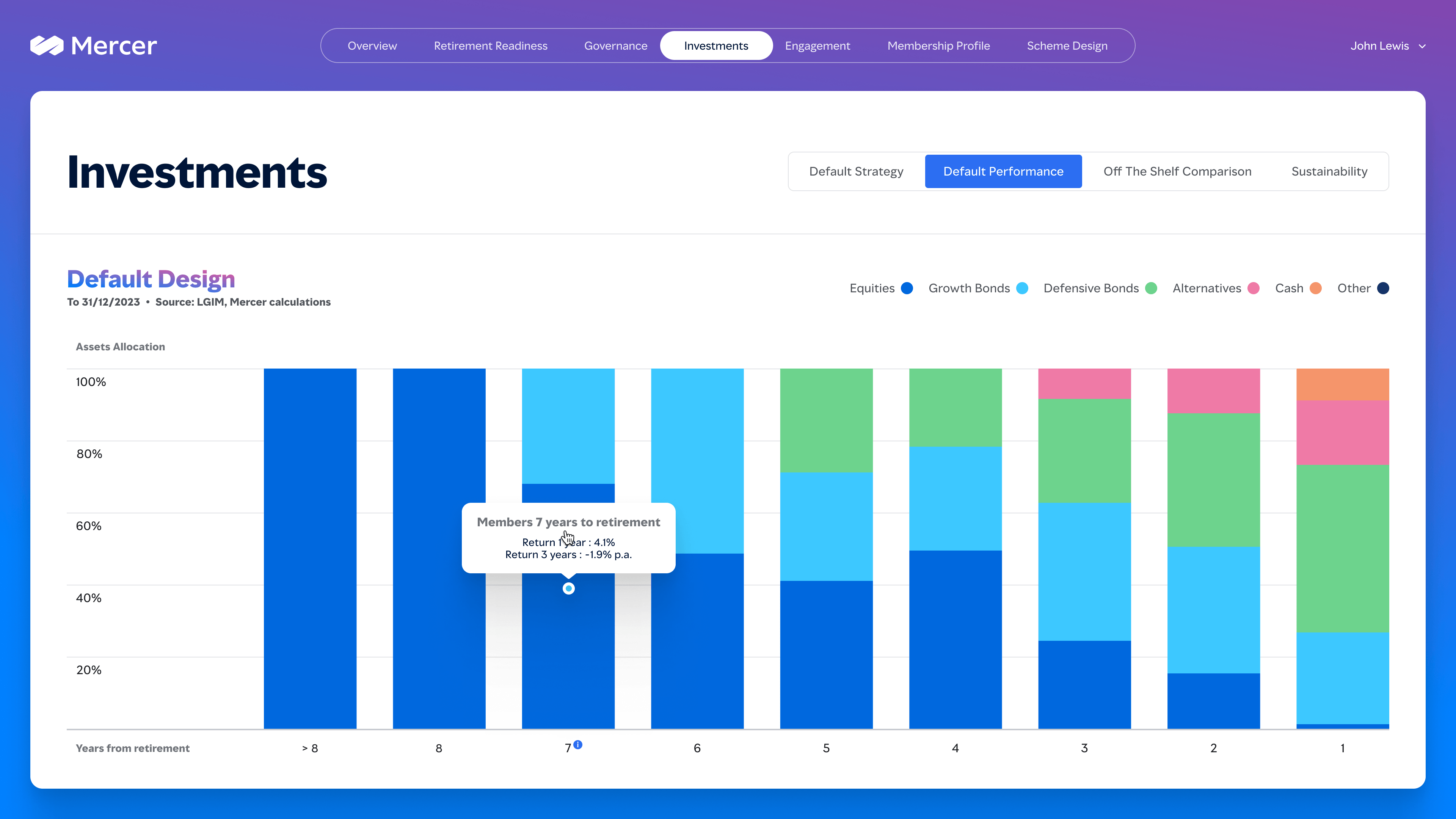Click the info icon beside year 7
The width and height of the screenshot is (1456, 819).
pyautogui.click(x=577, y=744)
